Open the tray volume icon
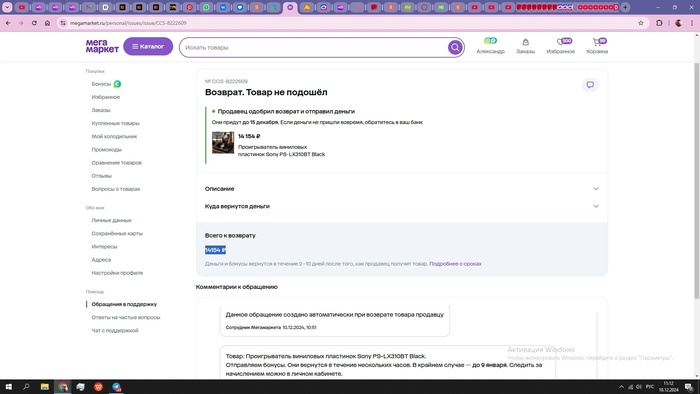 (x=639, y=387)
